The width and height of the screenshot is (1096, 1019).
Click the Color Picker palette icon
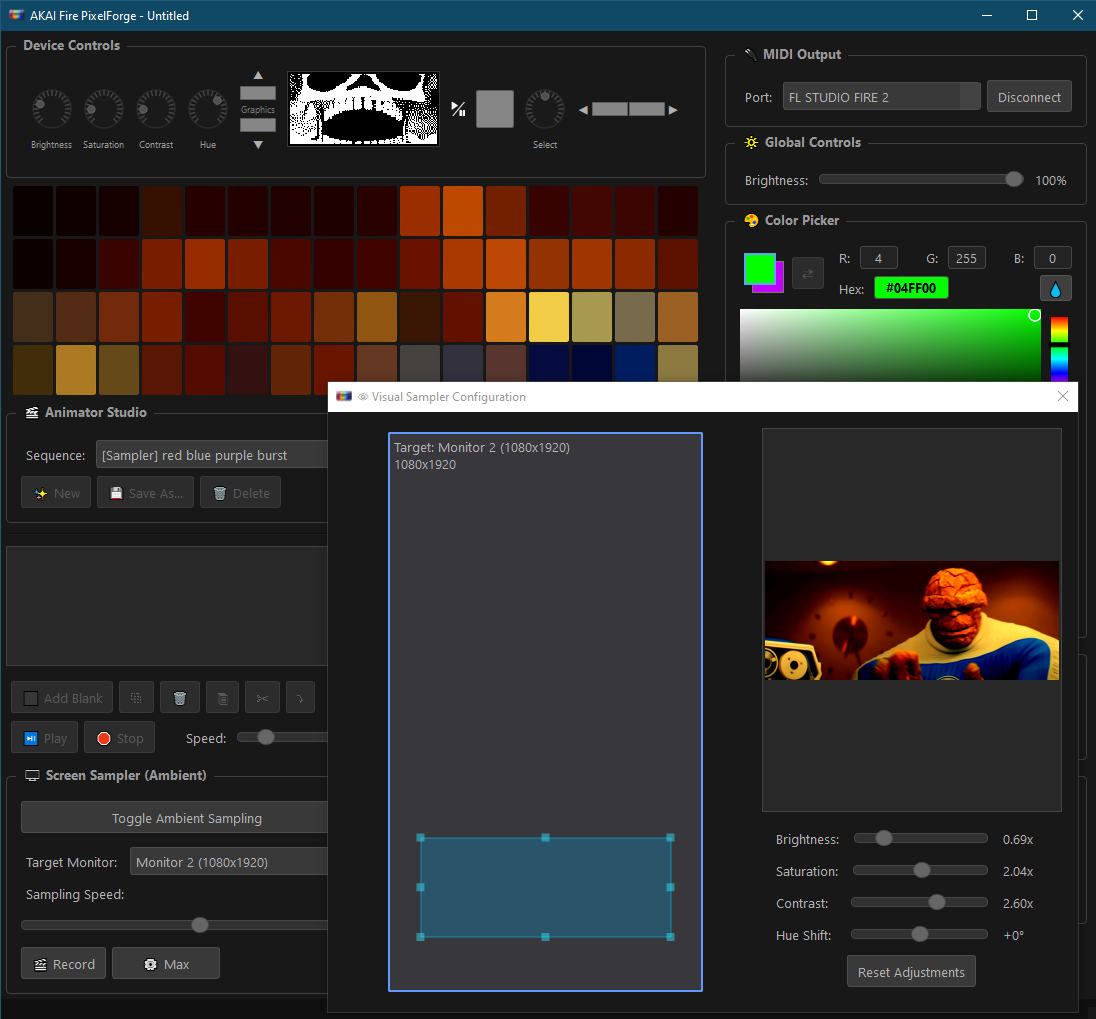751,220
